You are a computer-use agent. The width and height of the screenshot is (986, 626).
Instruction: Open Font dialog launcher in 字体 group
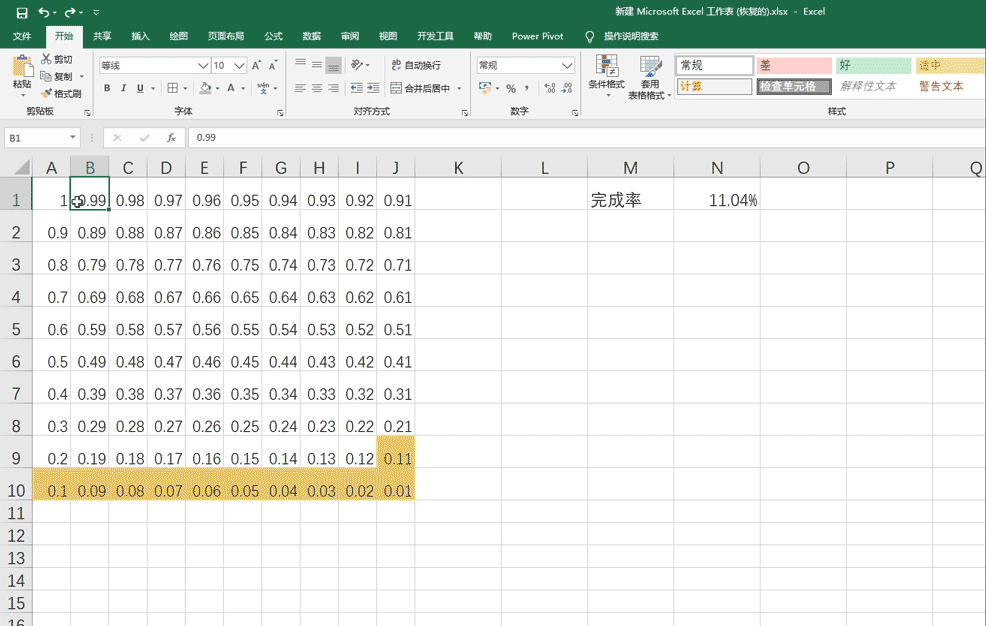tap(280, 113)
